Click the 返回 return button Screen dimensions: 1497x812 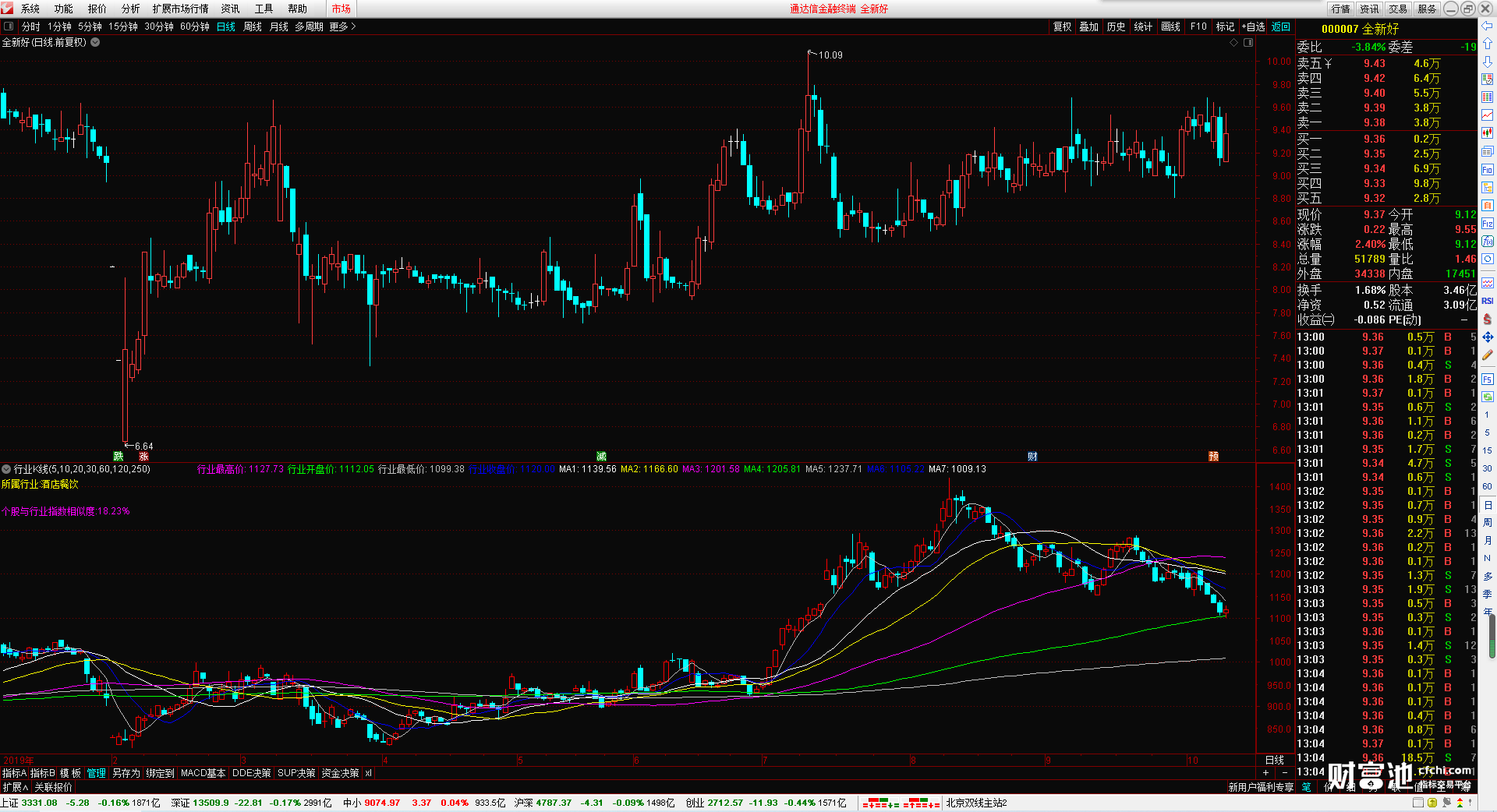[x=1281, y=26]
